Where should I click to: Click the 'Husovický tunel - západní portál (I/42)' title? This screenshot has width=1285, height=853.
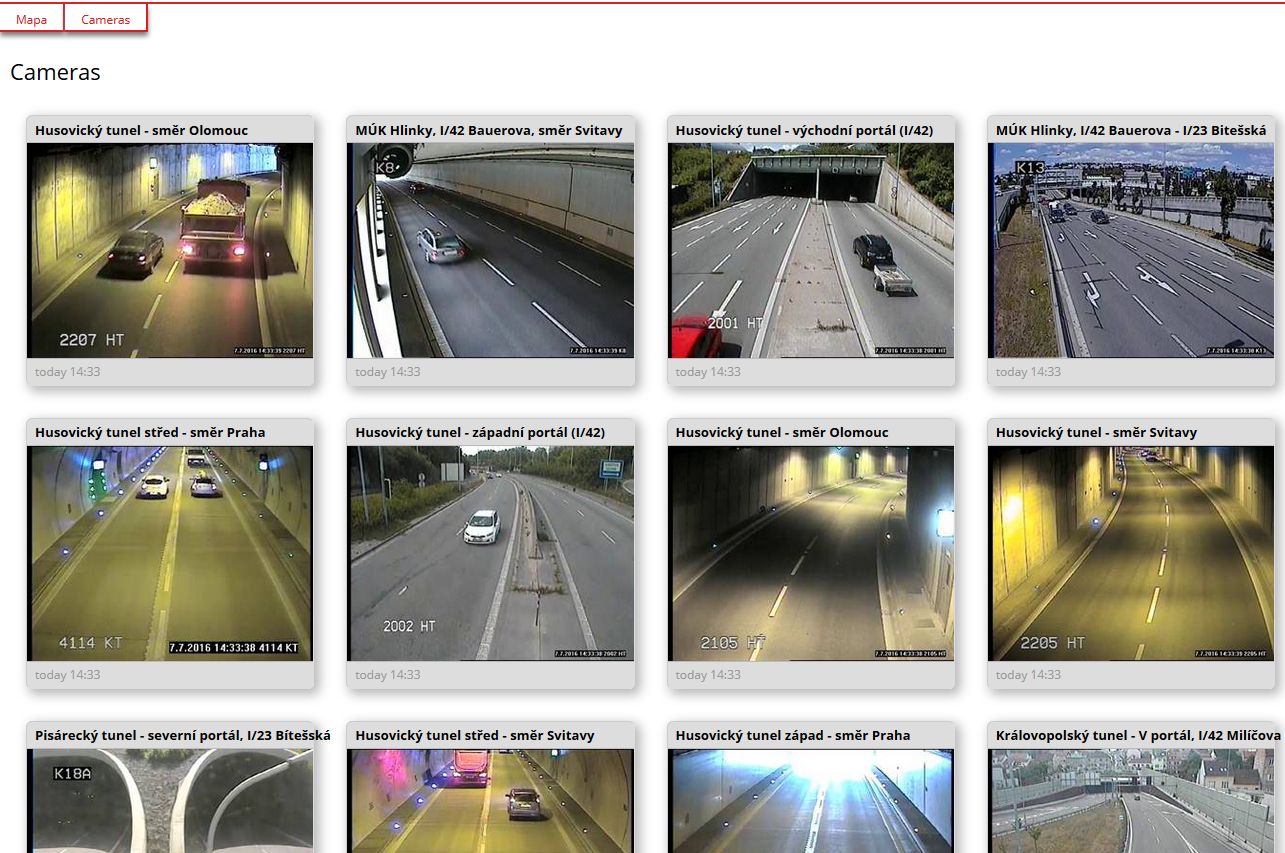(x=480, y=432)
